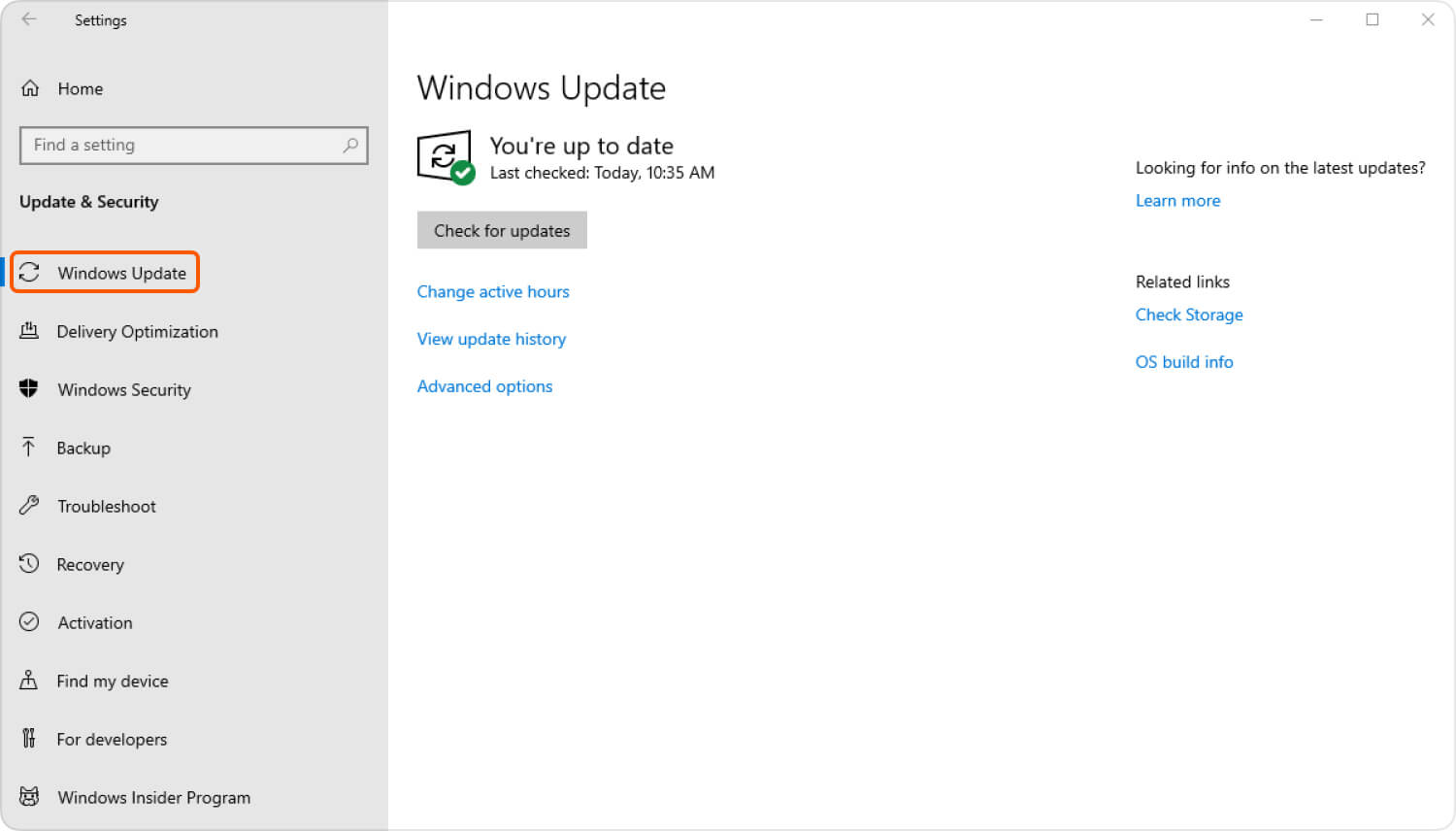
Task: Click the Activation checkmark circle icon
Action: pyautogui.click(x=29, y=622)
